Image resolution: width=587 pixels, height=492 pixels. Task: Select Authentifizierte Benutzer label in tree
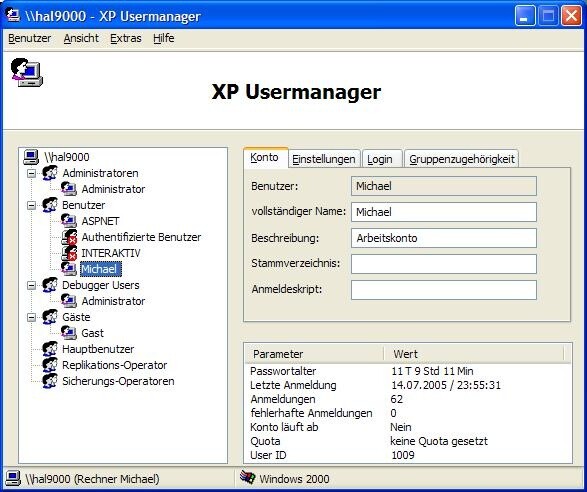(x=141, y=237)
